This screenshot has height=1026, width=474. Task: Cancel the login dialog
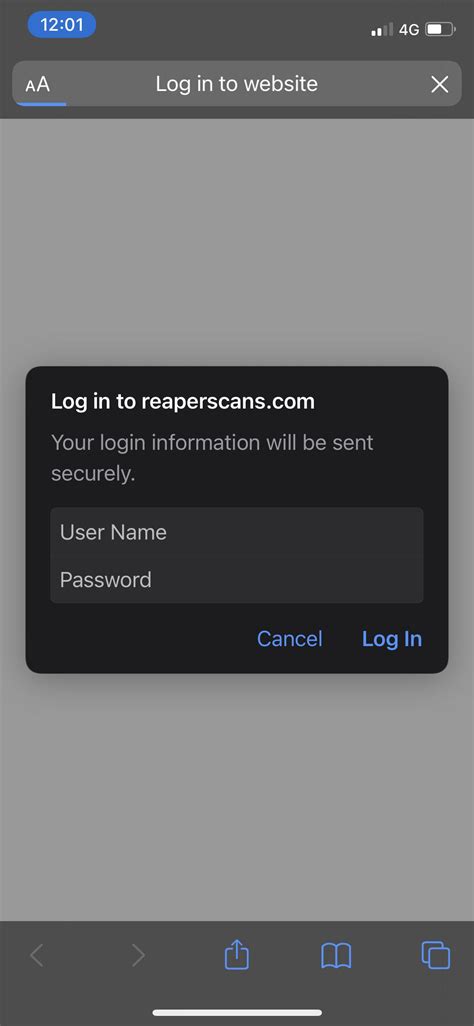click(x=289, y=639)
